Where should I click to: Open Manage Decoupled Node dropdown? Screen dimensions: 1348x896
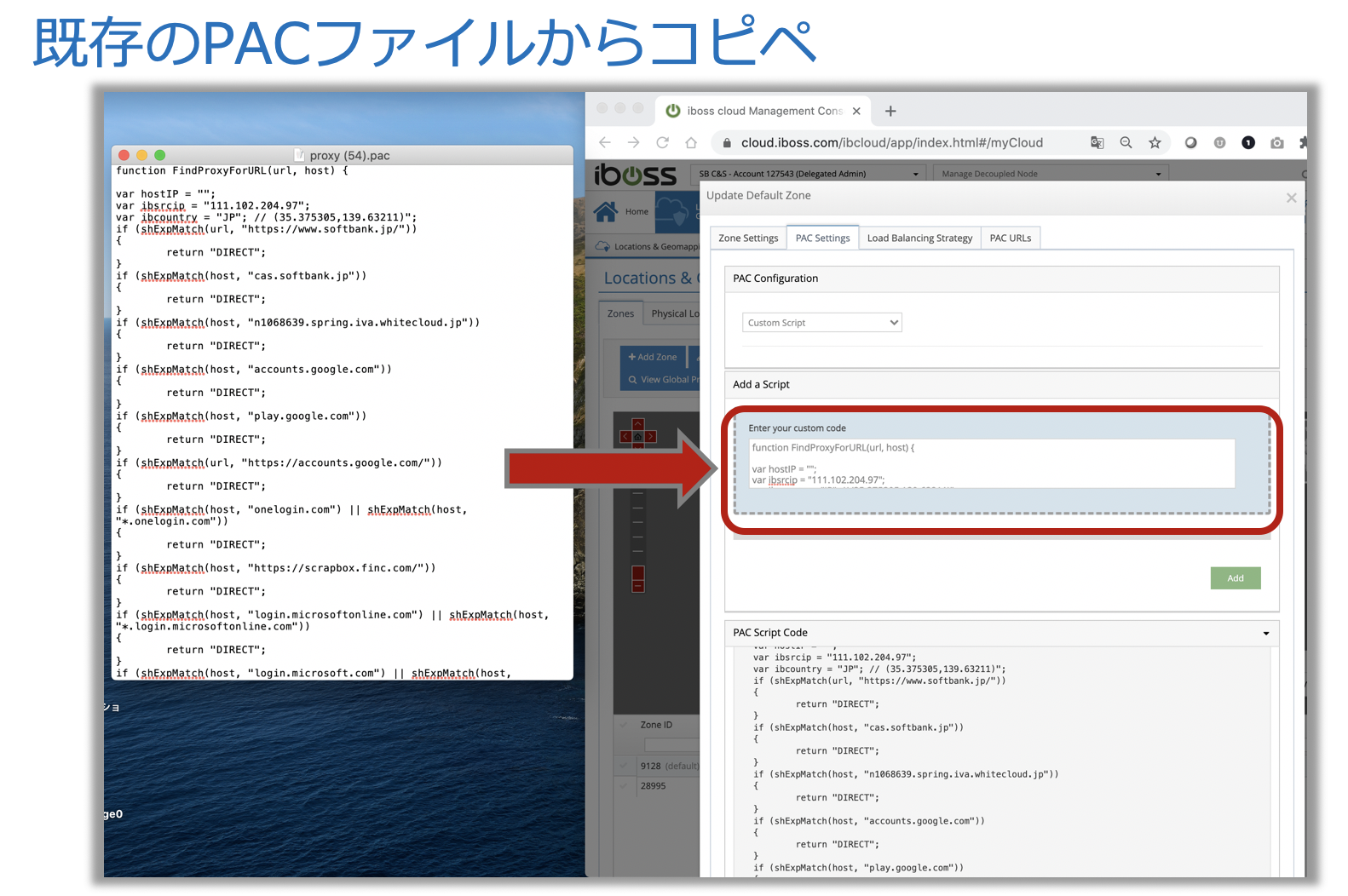1051,174
